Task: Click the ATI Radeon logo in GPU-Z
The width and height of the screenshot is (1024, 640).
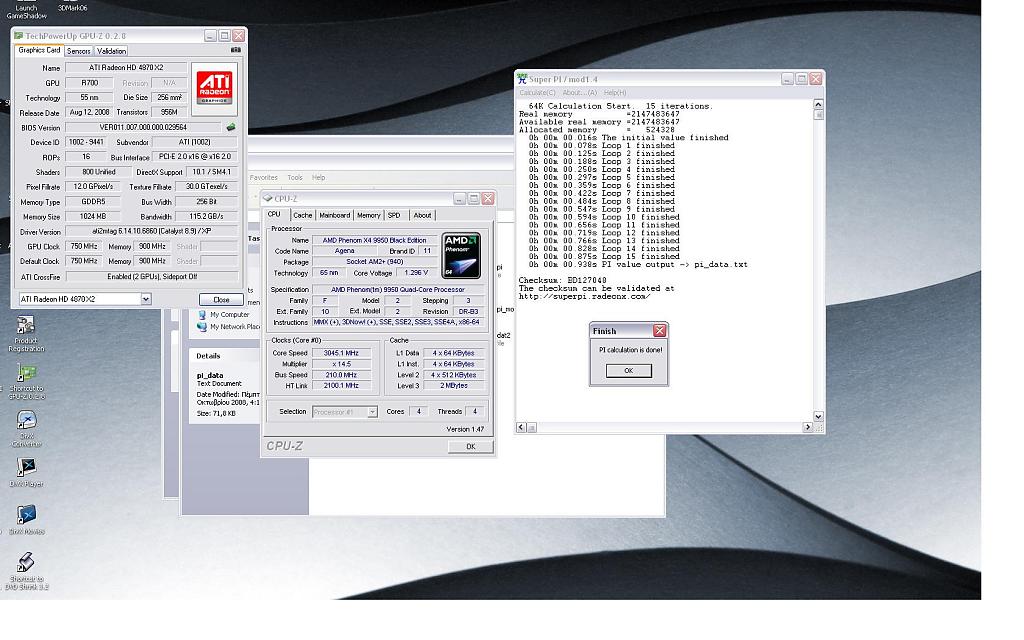Action: pyautogui.click(x=215, y=88)
